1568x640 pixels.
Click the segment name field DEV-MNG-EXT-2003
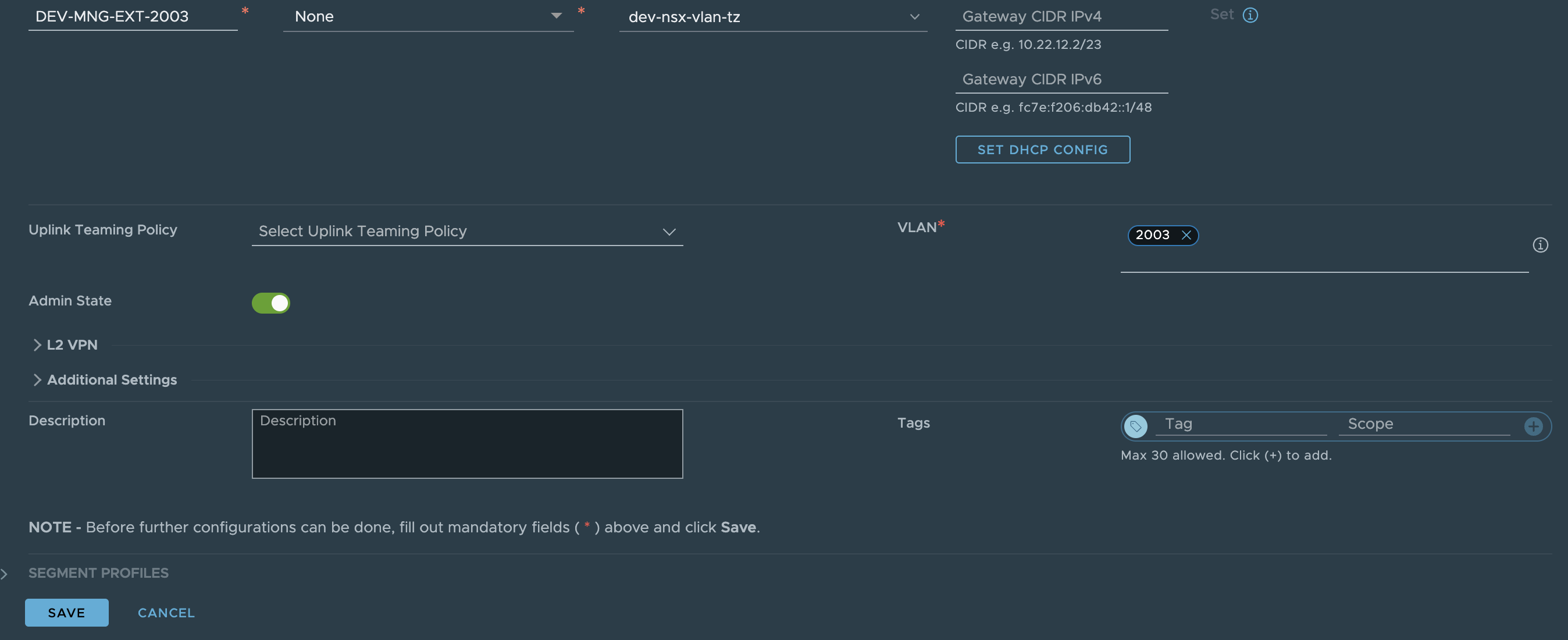[132, 16]
